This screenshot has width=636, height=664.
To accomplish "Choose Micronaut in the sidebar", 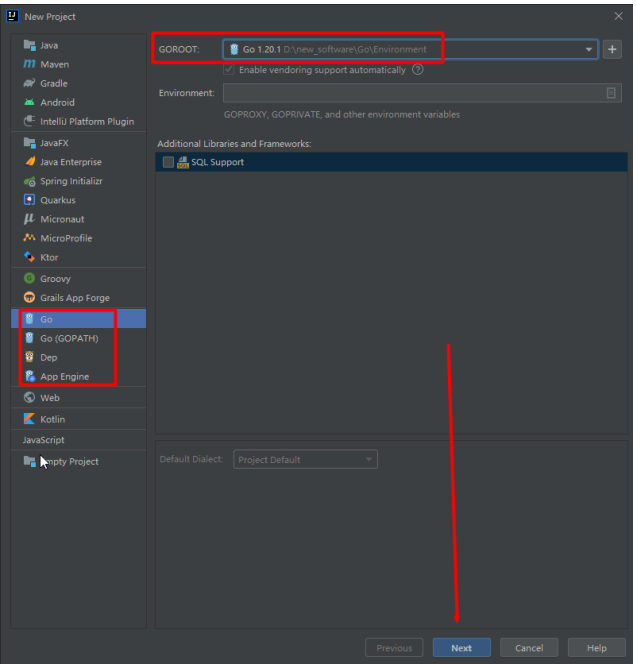I will pyautogui.click(x=78, y=219).
